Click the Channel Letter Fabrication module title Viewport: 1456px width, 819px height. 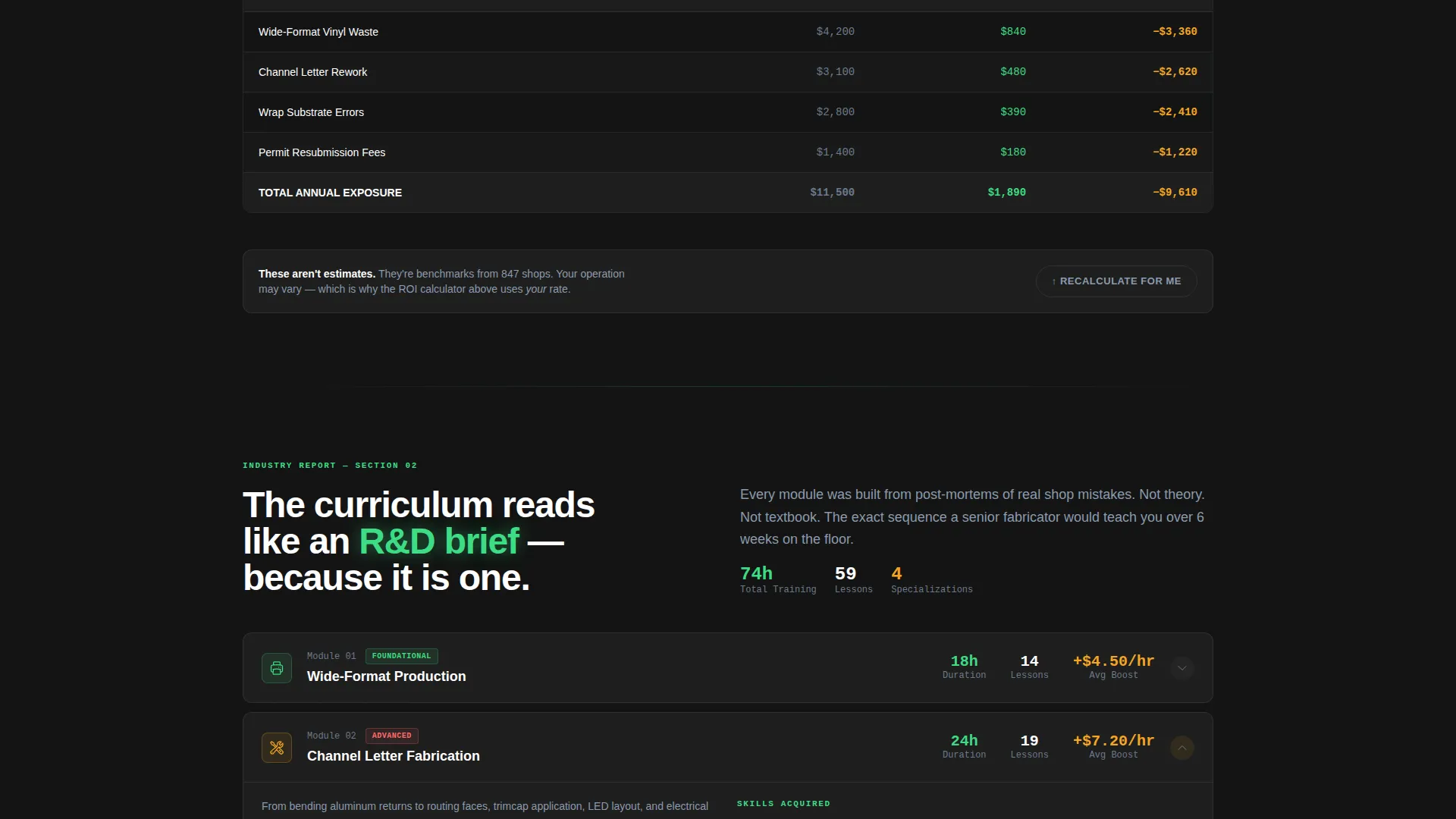point(393,756)
